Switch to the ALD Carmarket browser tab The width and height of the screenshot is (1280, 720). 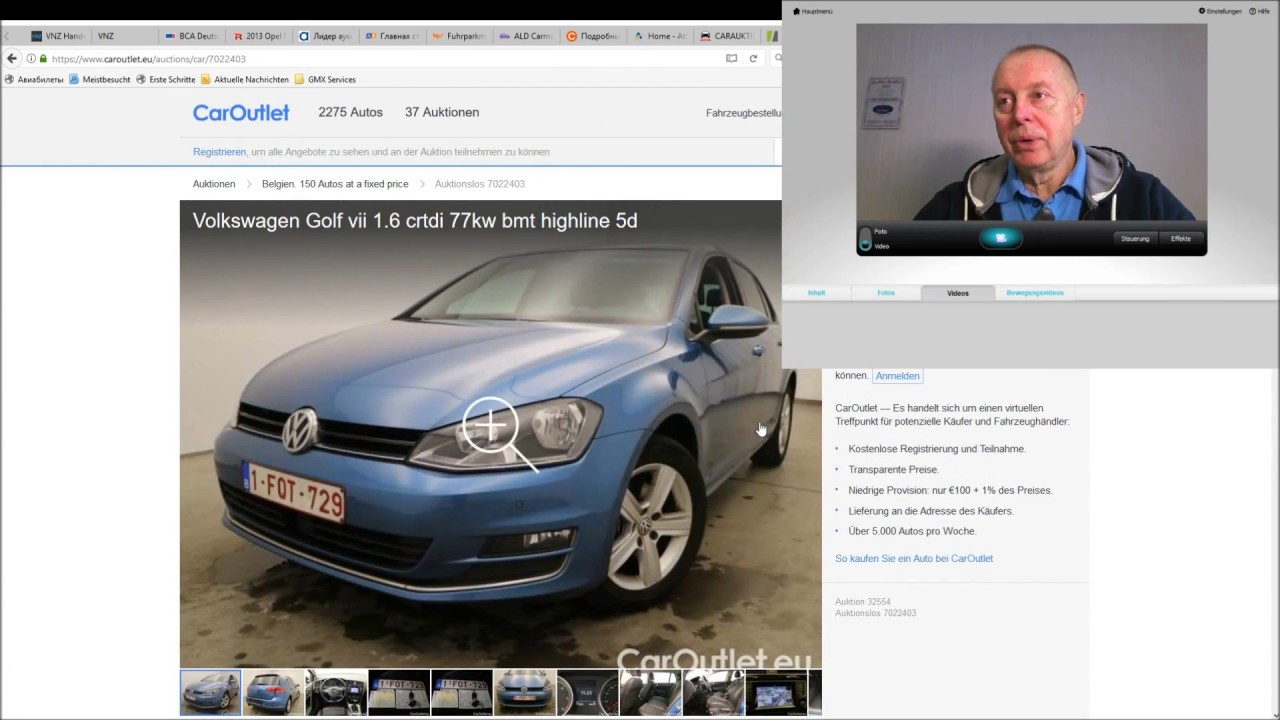[x=526, y=36]
